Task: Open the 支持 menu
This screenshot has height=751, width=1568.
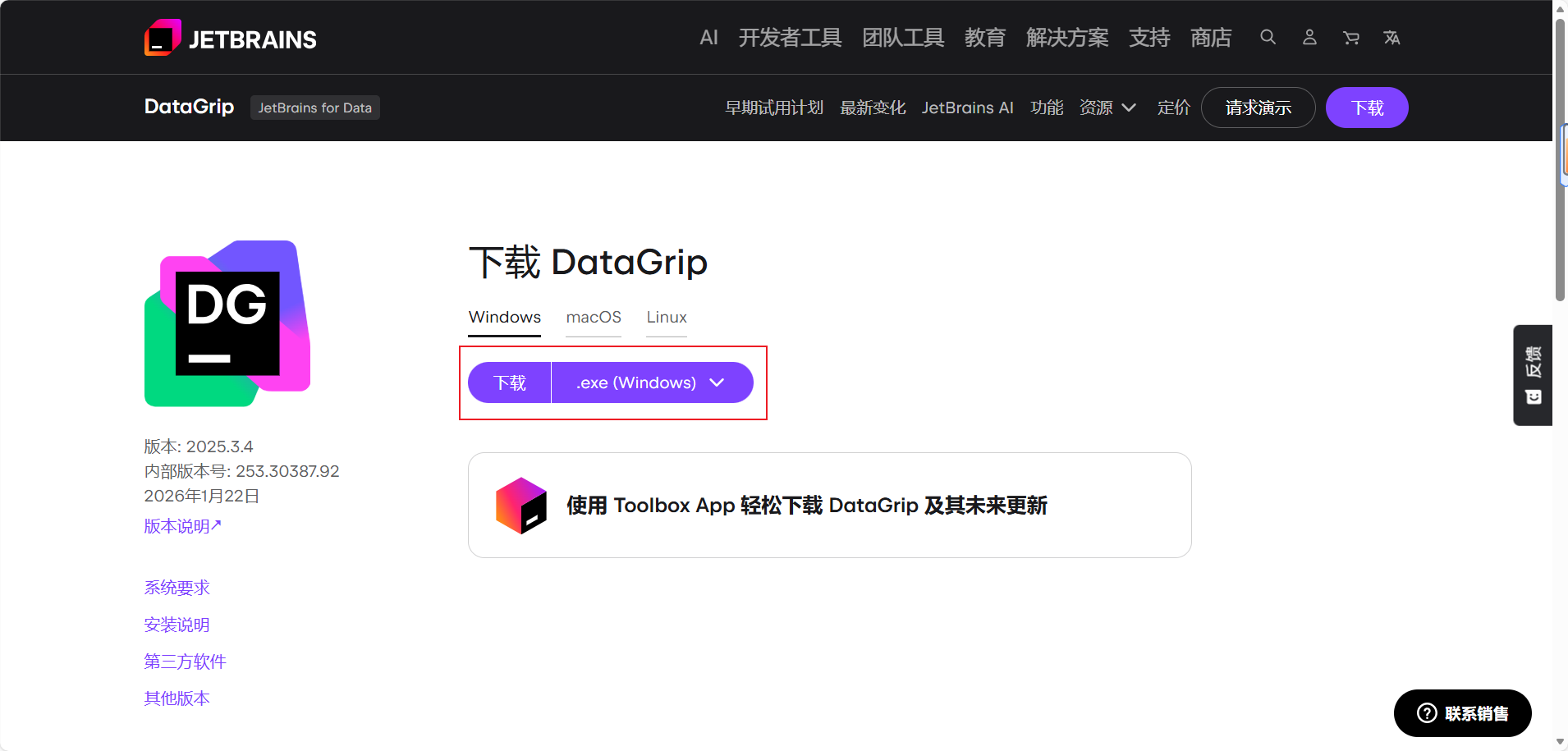Action: click(1149, 38)
